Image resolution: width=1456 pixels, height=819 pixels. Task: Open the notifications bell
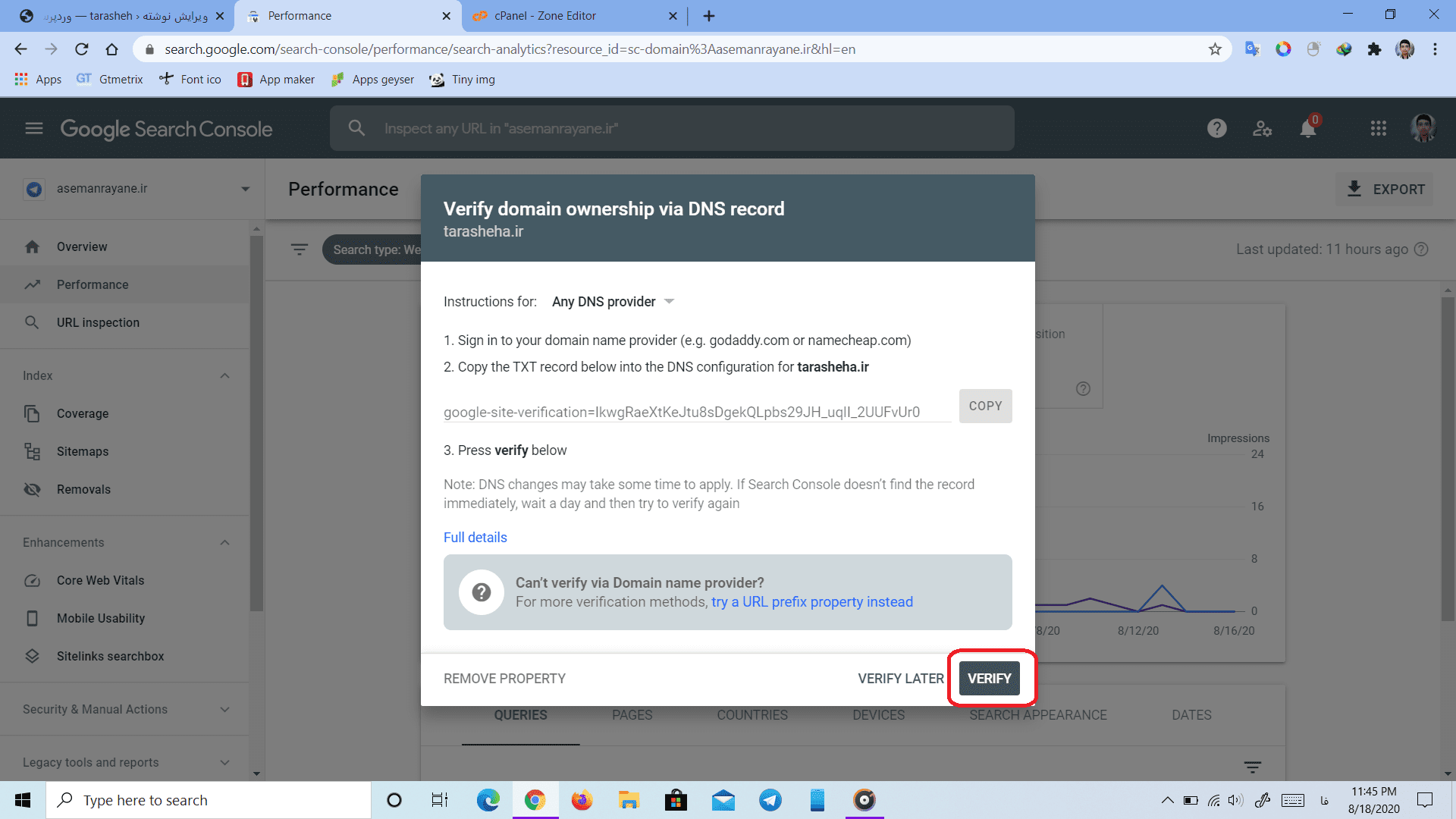click(1308, 128)
